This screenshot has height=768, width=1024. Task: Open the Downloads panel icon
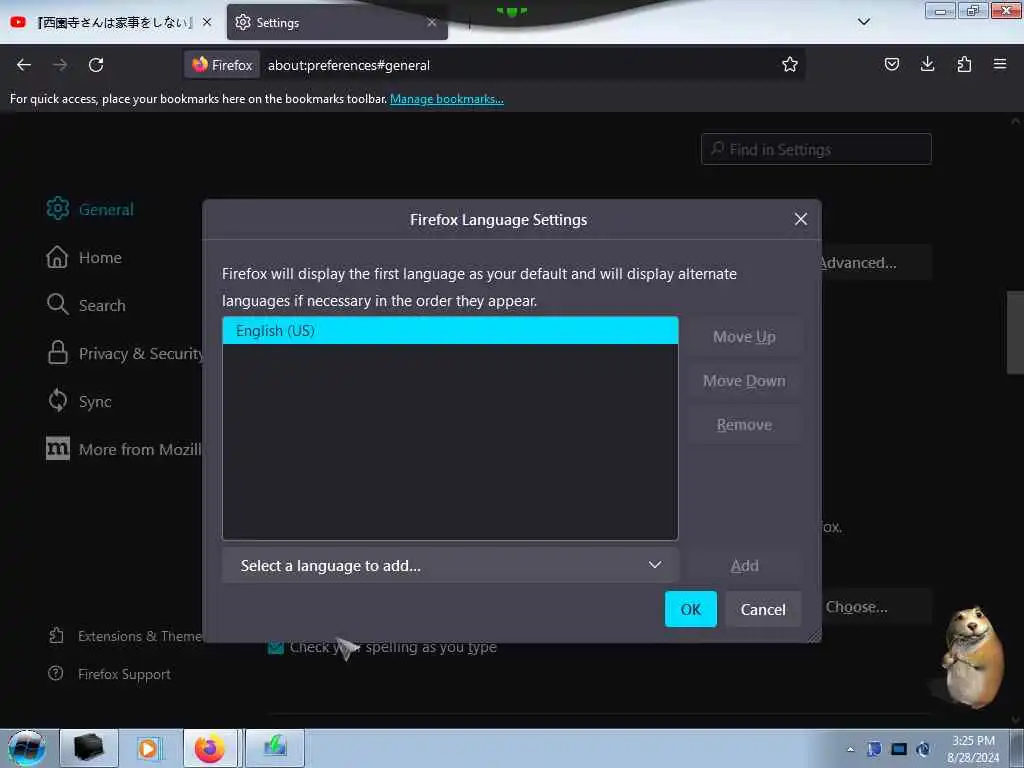927,64
